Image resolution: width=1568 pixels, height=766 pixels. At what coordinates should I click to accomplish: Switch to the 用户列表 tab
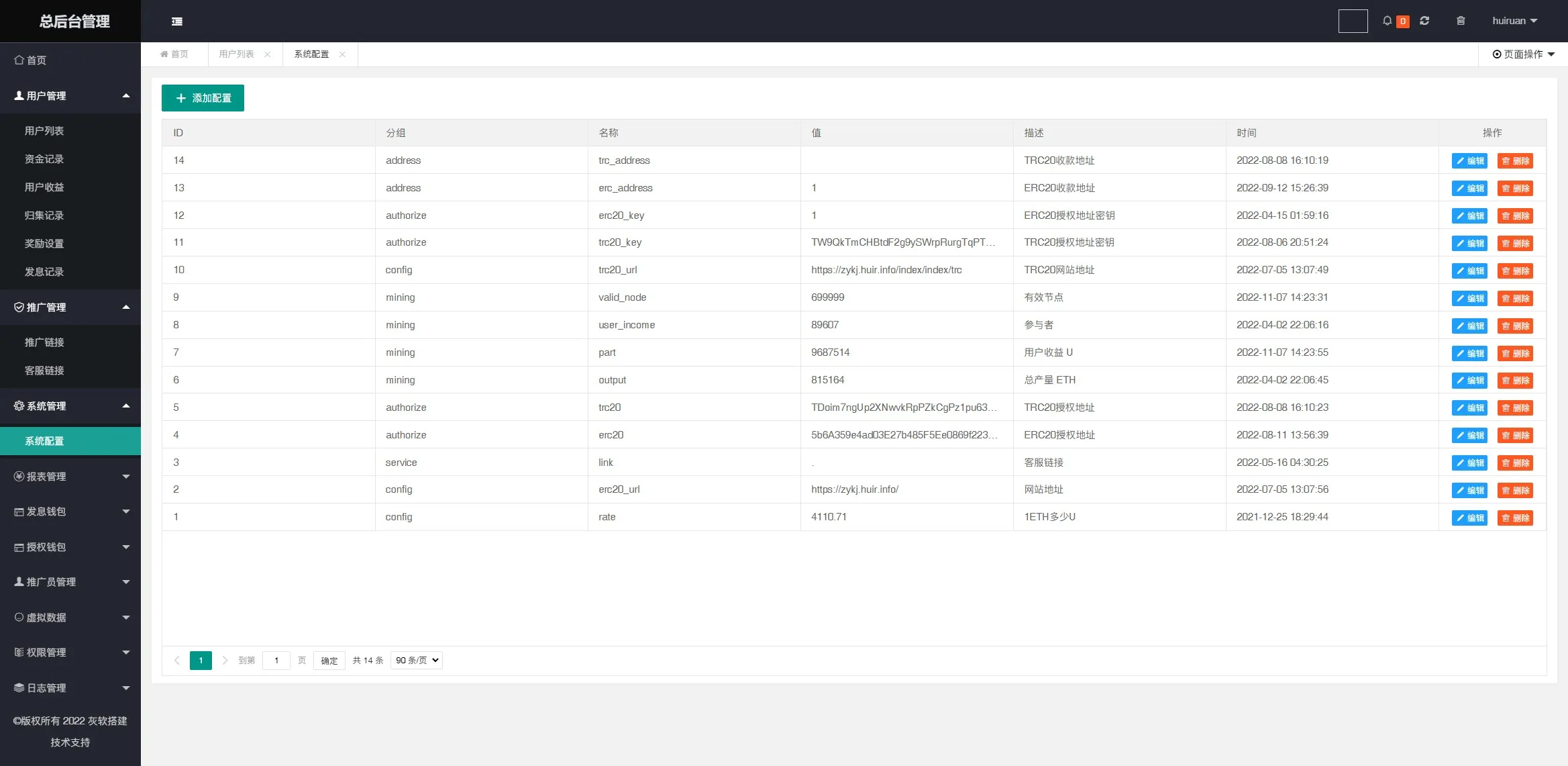tap(236, 54)
